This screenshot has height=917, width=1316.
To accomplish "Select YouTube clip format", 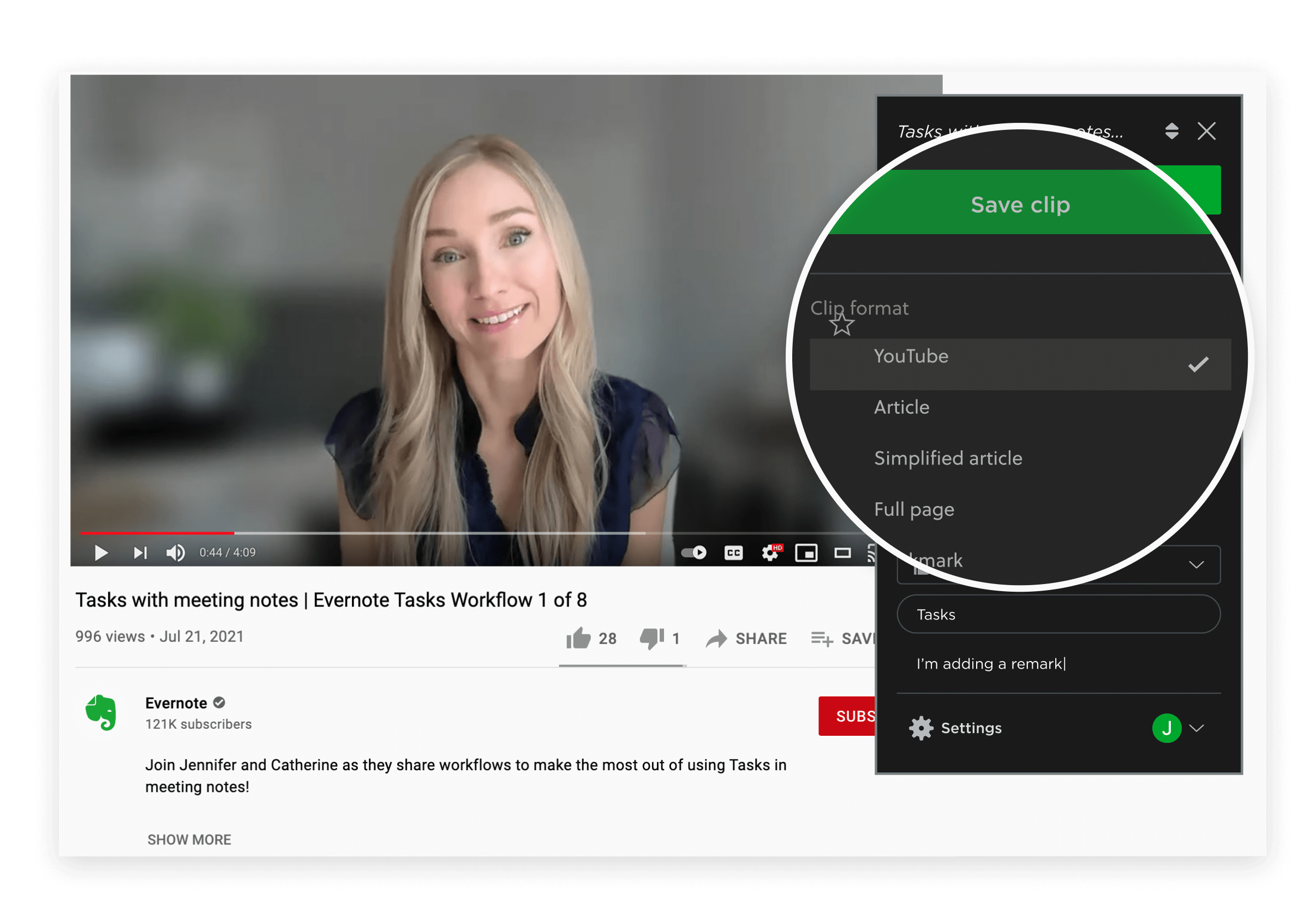I will [1020, 364].
